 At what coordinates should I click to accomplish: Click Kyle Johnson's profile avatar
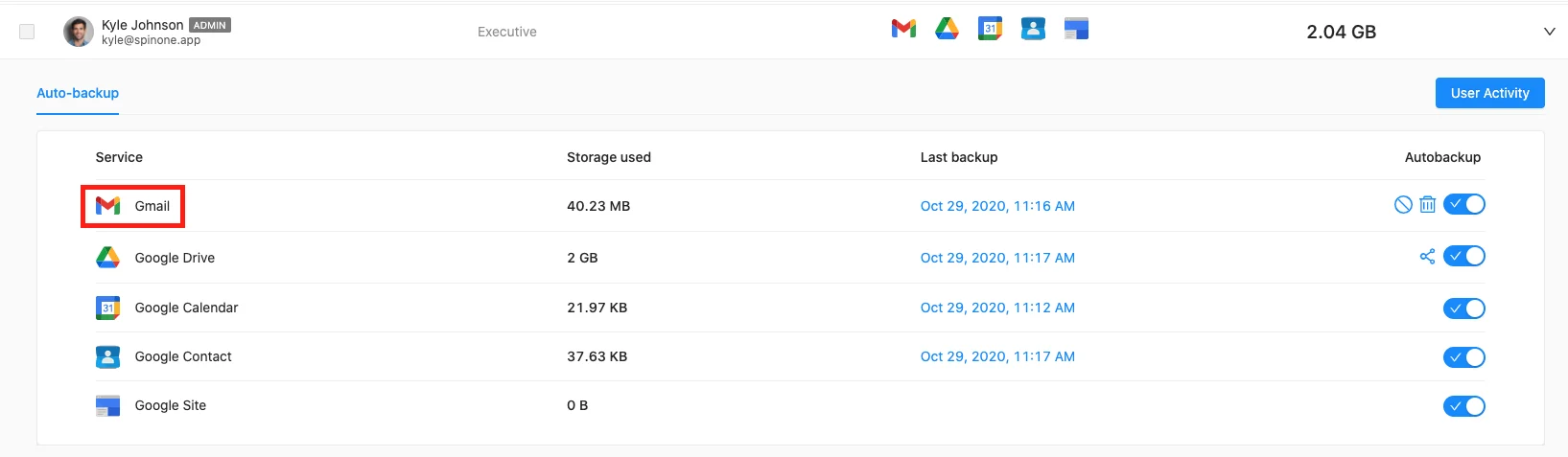[x=79, y=32]
